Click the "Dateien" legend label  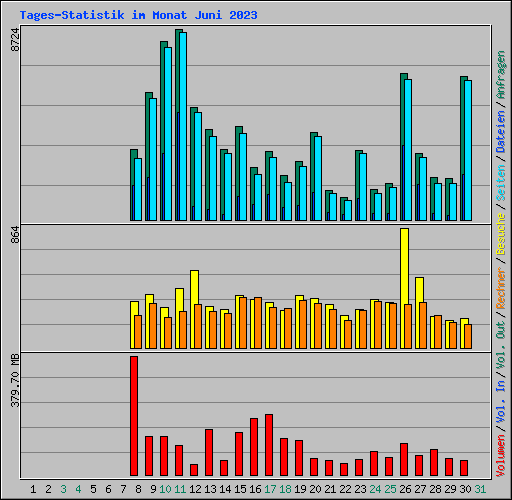pyautogui.click(x=501, y=132)
